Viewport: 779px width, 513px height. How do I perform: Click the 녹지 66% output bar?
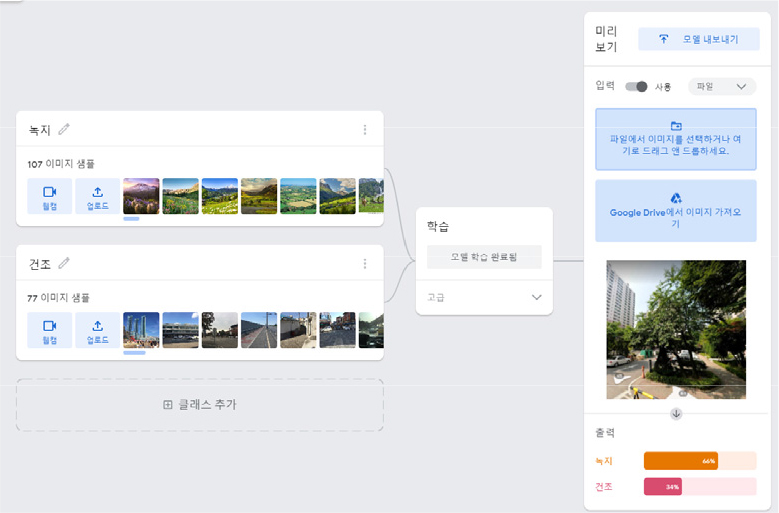700,461
